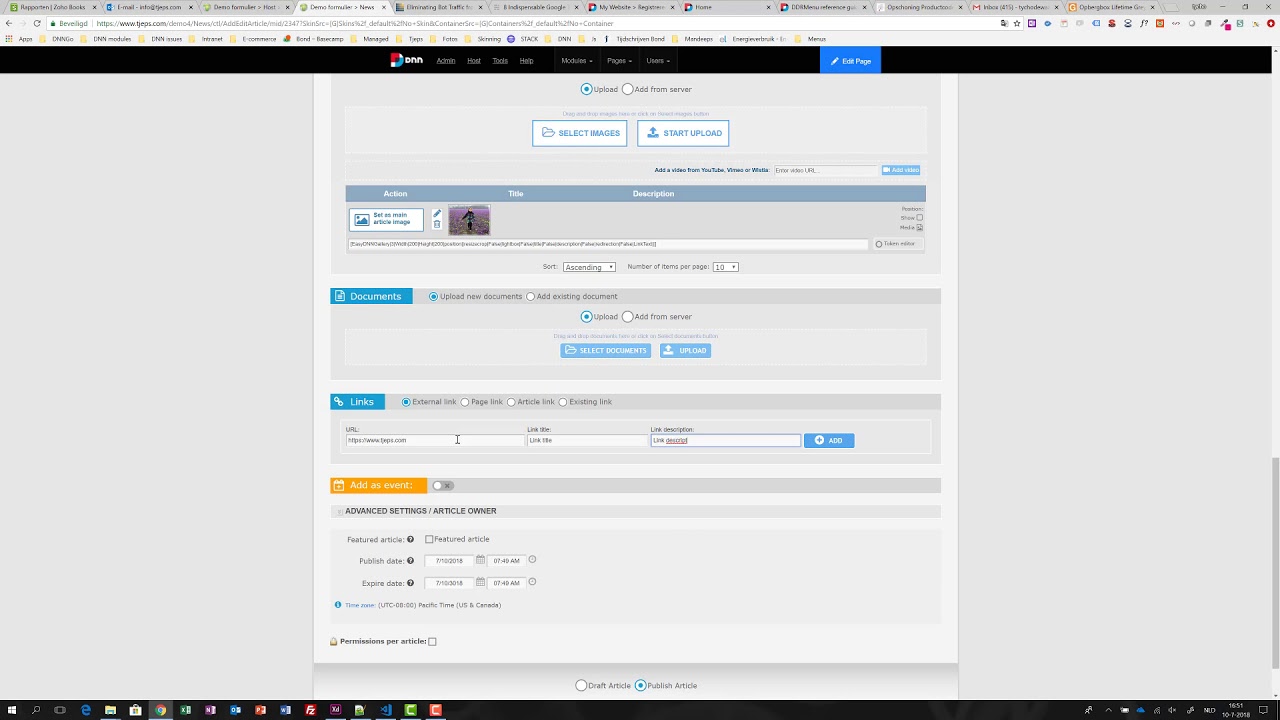This screenshot has width=1280, height=720.
Task: Open the Modules dropdown menu
Action: (577, 60)
